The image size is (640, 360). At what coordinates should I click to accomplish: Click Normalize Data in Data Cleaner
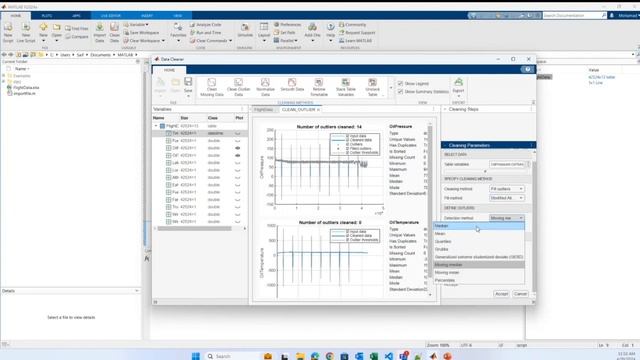click(x=265, y=87)
